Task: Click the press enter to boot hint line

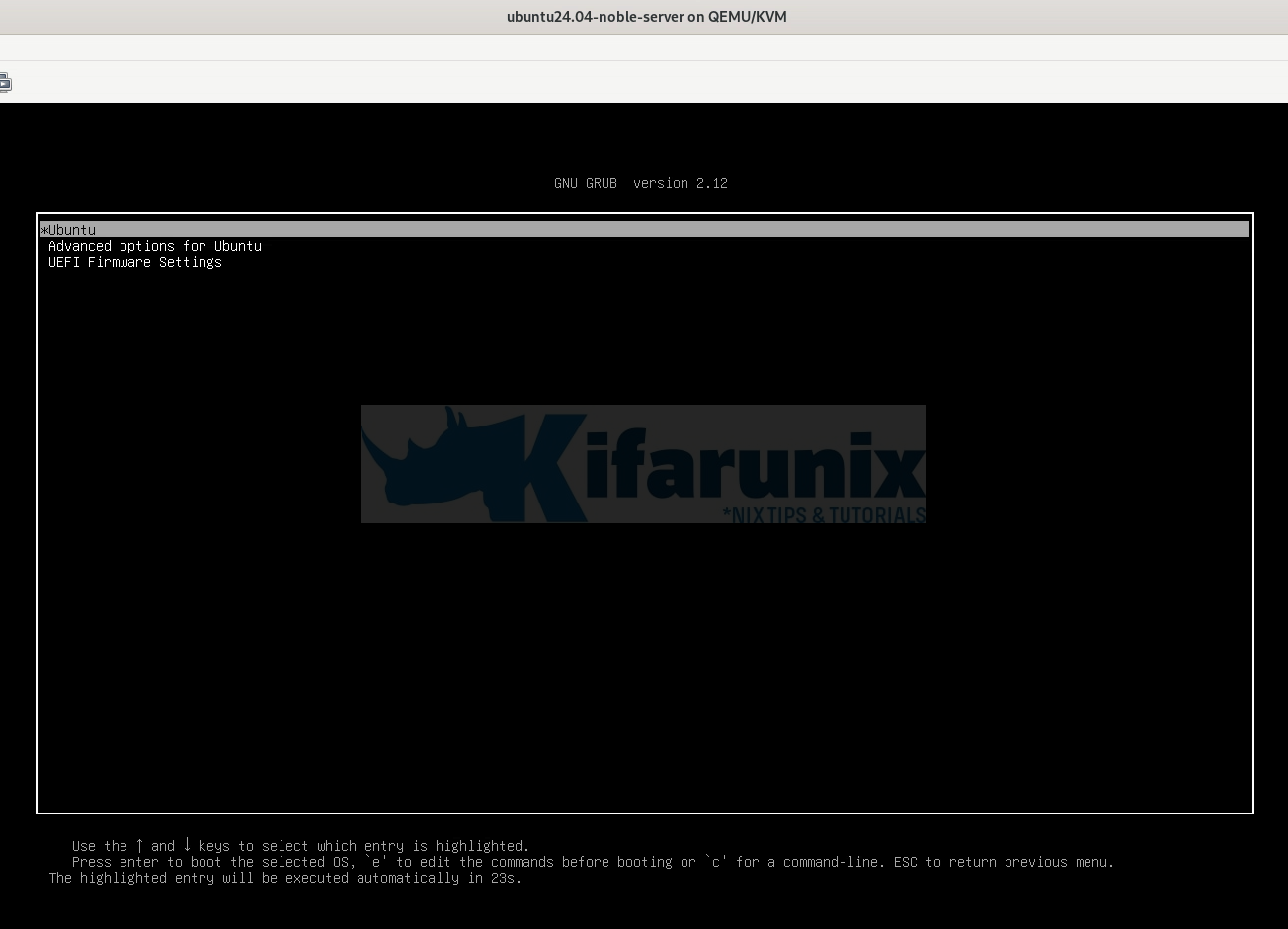Action: tap(594, 862)
